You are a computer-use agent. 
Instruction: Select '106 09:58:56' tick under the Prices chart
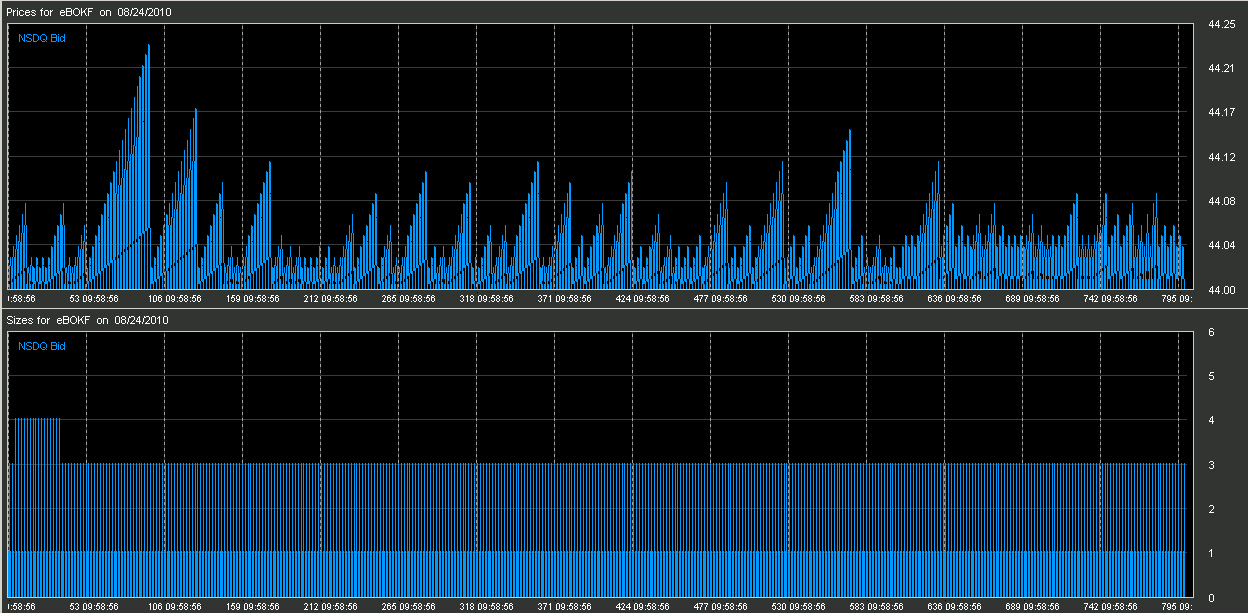click(175, 298)
